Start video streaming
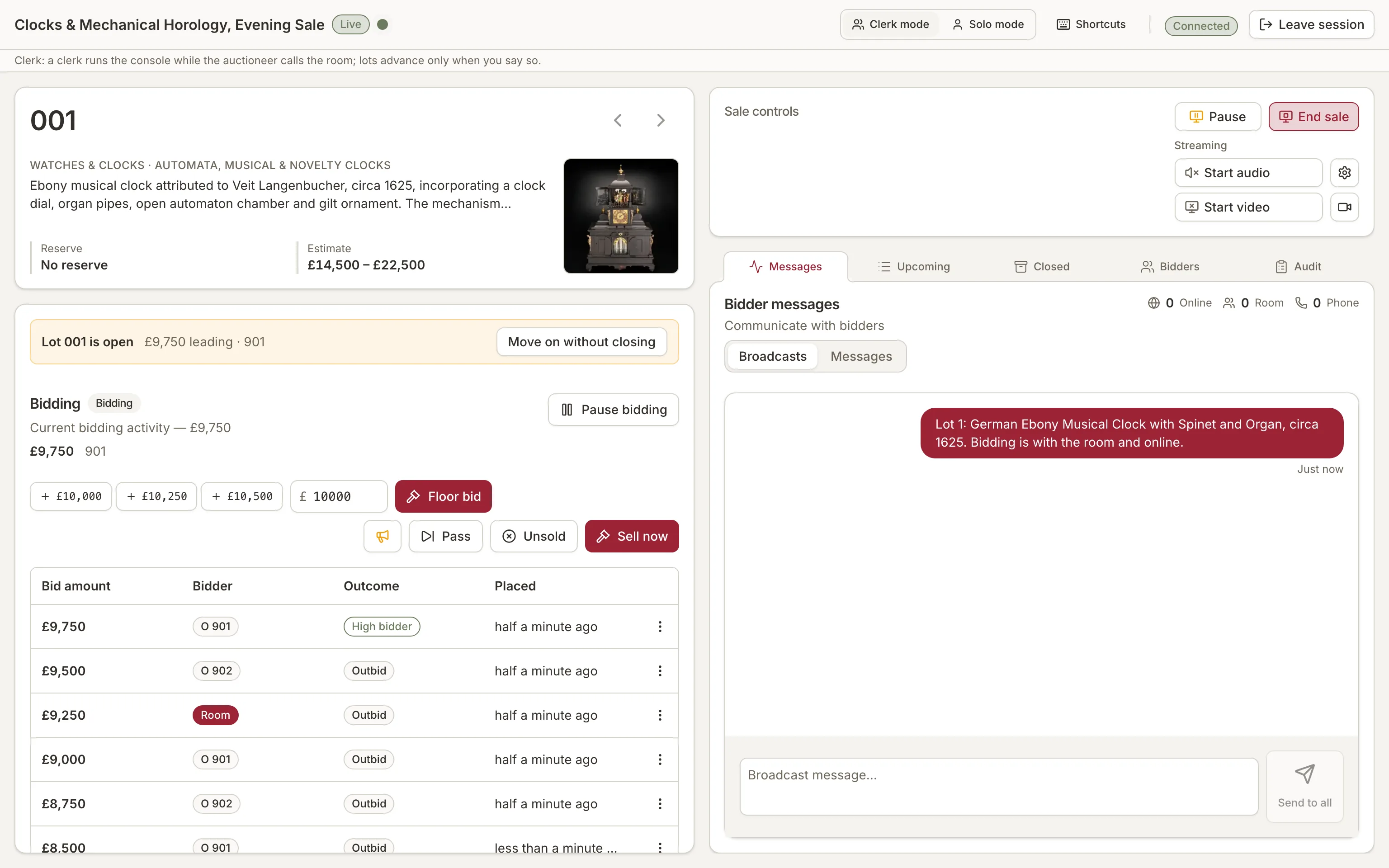 [x=1248, y=207]
